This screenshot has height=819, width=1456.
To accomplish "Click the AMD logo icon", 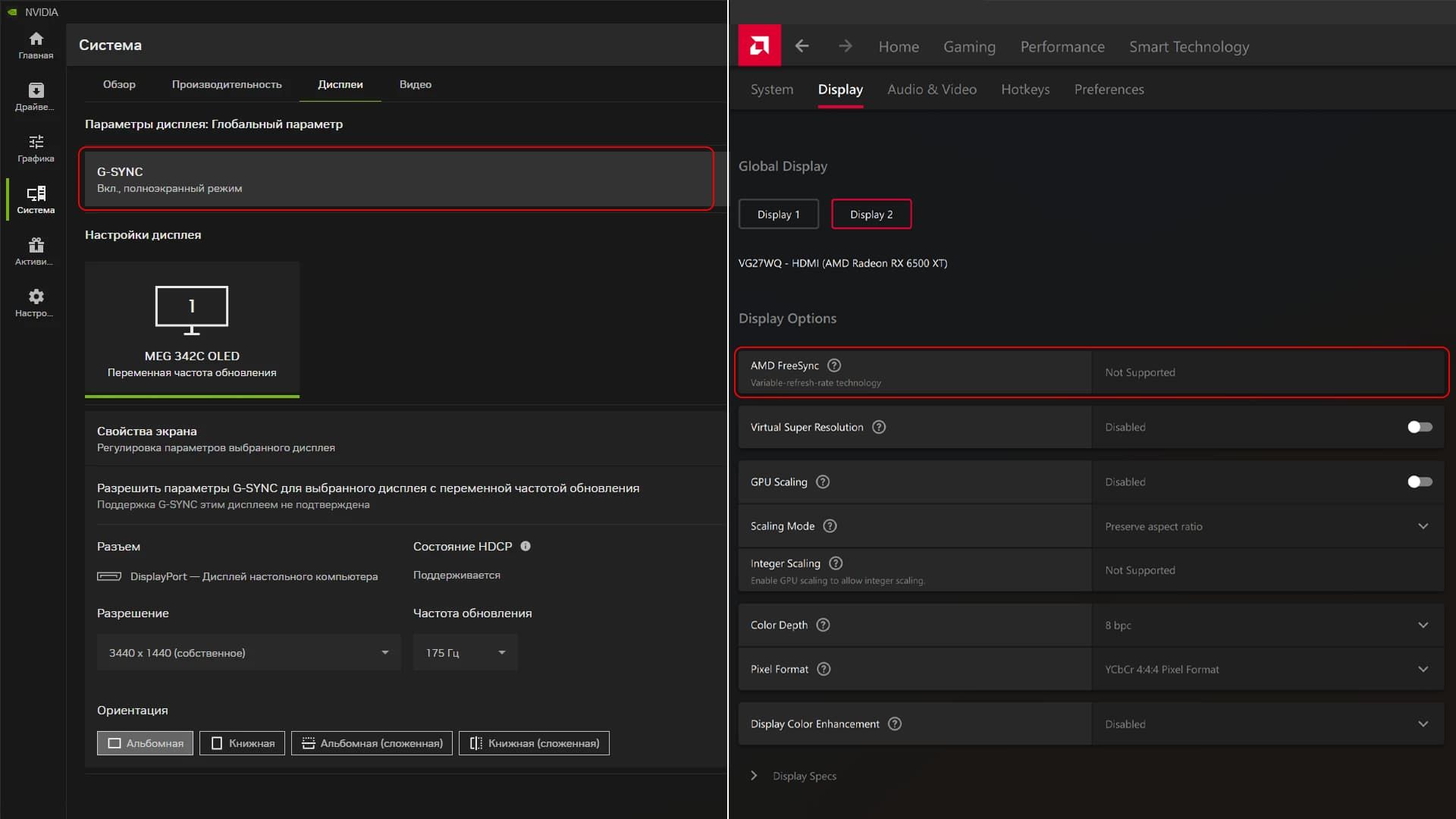I will point(759,46).
